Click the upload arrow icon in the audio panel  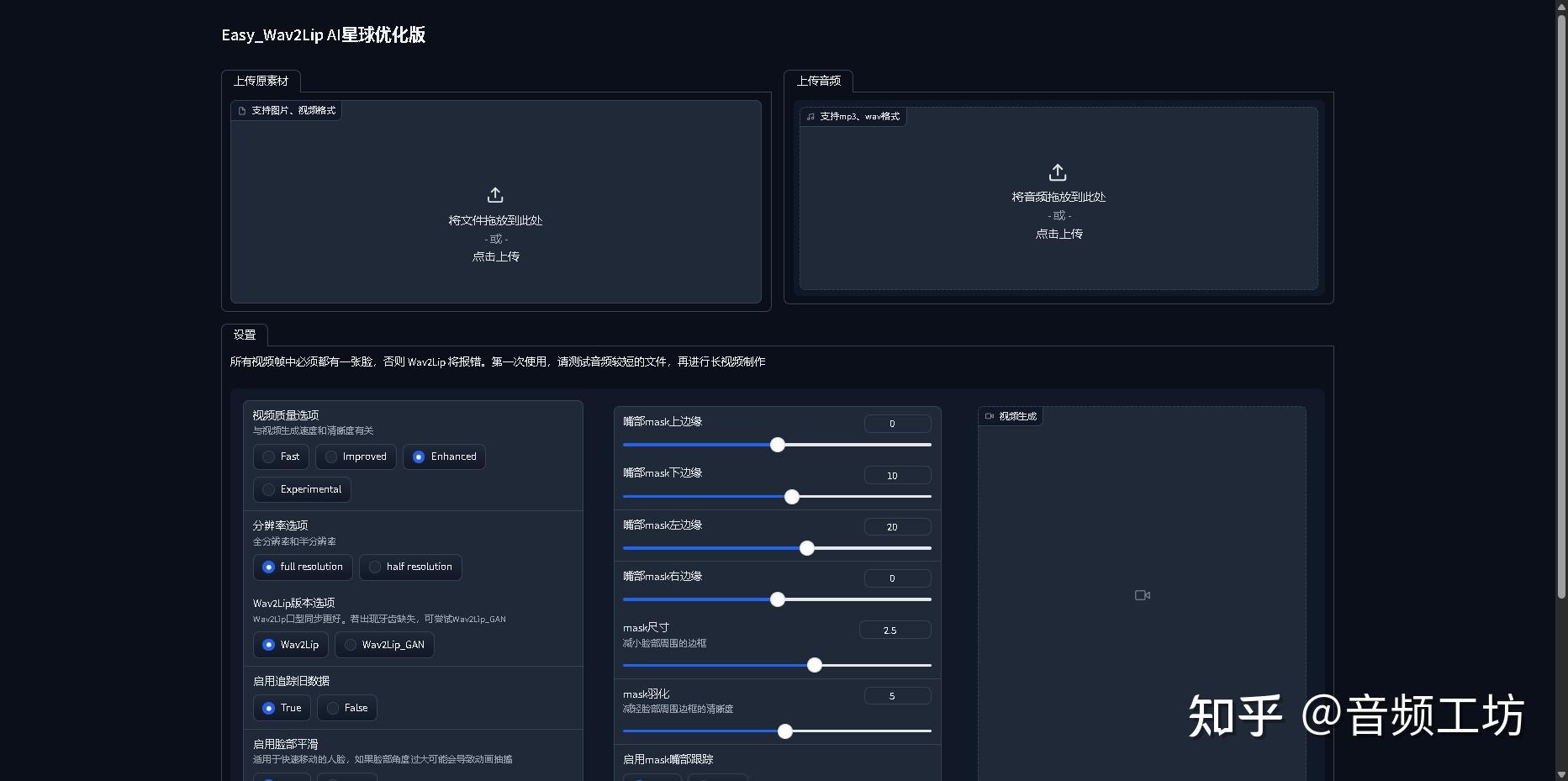pos(1058,172)
